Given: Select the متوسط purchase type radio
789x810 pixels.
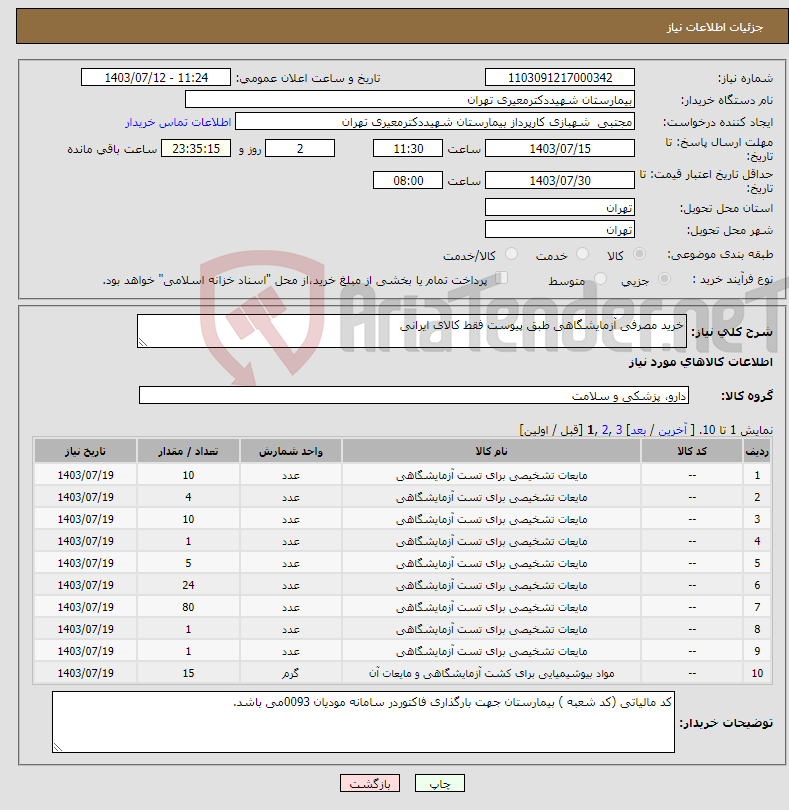Looking at the screenshot, I should coord(600,278).
